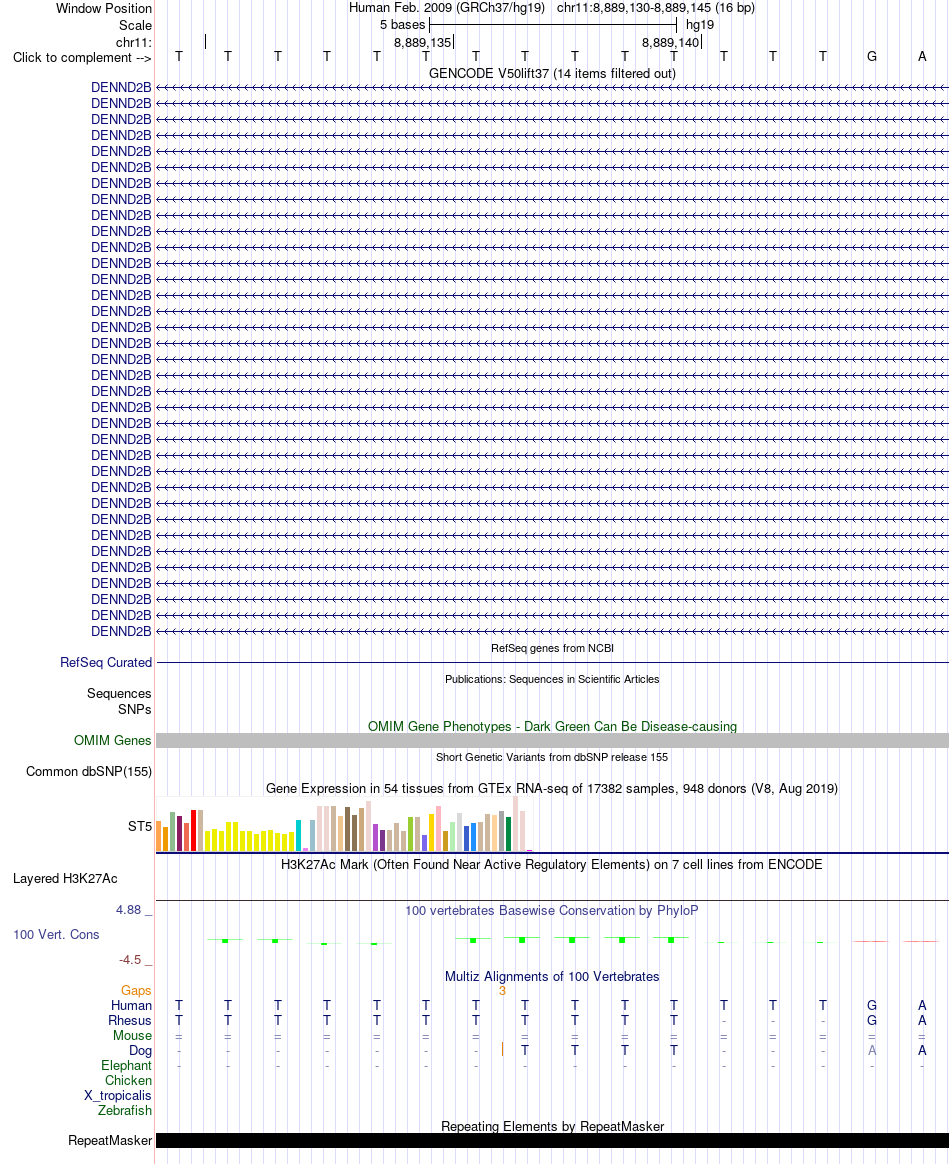Open 'Repeating Elements by RepeatMasker' title
Screen dimensions: 950x1164
tap(552, 1126)
